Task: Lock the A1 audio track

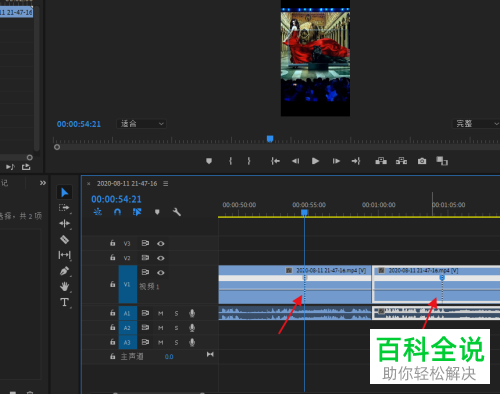Action: tap(113, 313)
